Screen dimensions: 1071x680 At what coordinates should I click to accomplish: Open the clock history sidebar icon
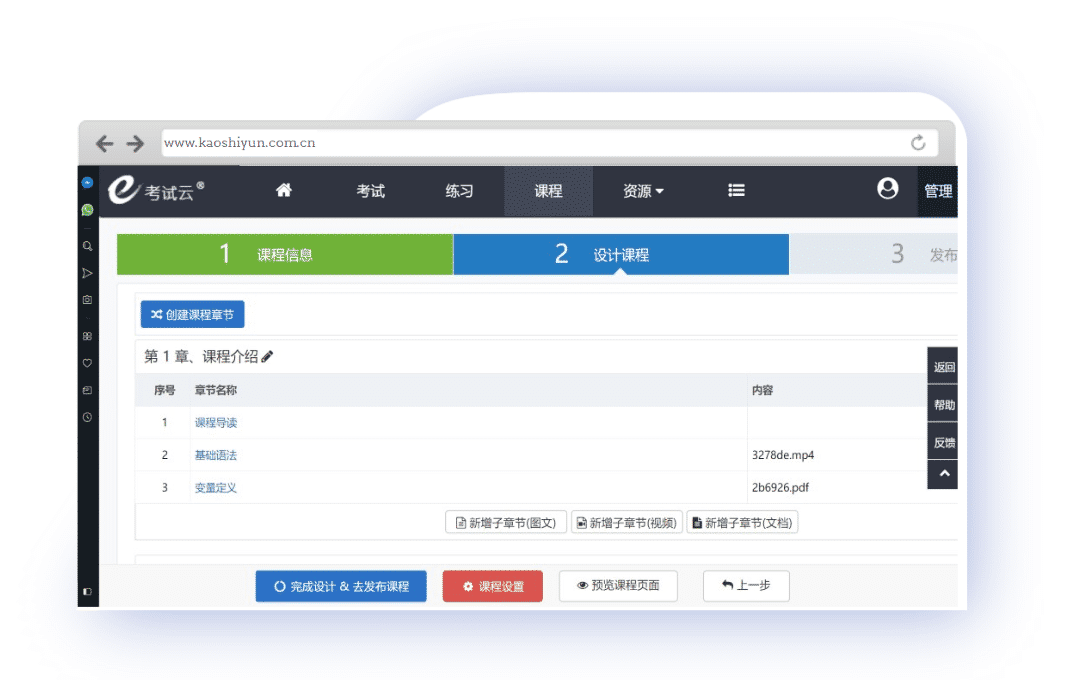(87, 417)
